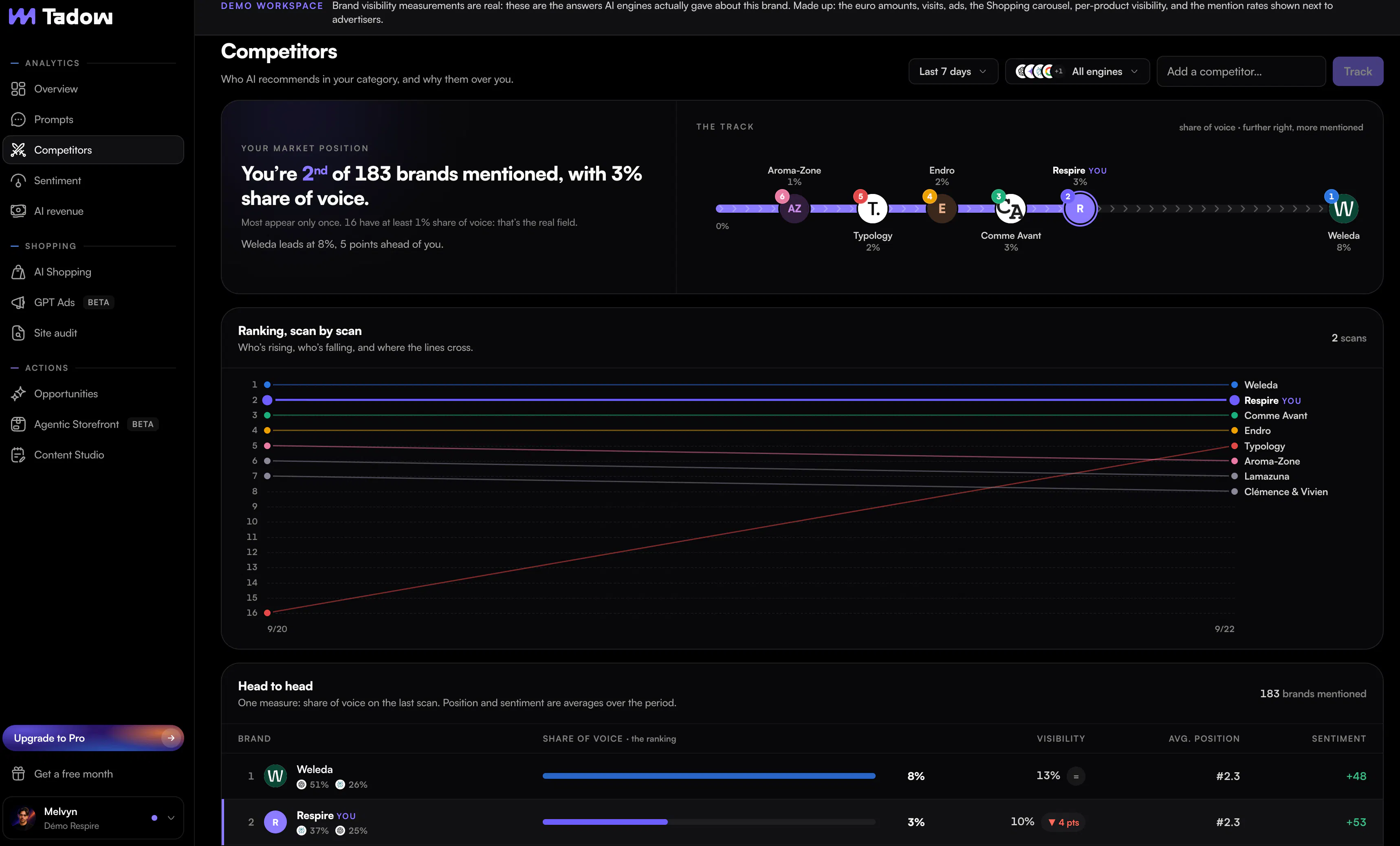Open Content Studio in sidebar
1400x846 pixels.
tap(93, 454)
